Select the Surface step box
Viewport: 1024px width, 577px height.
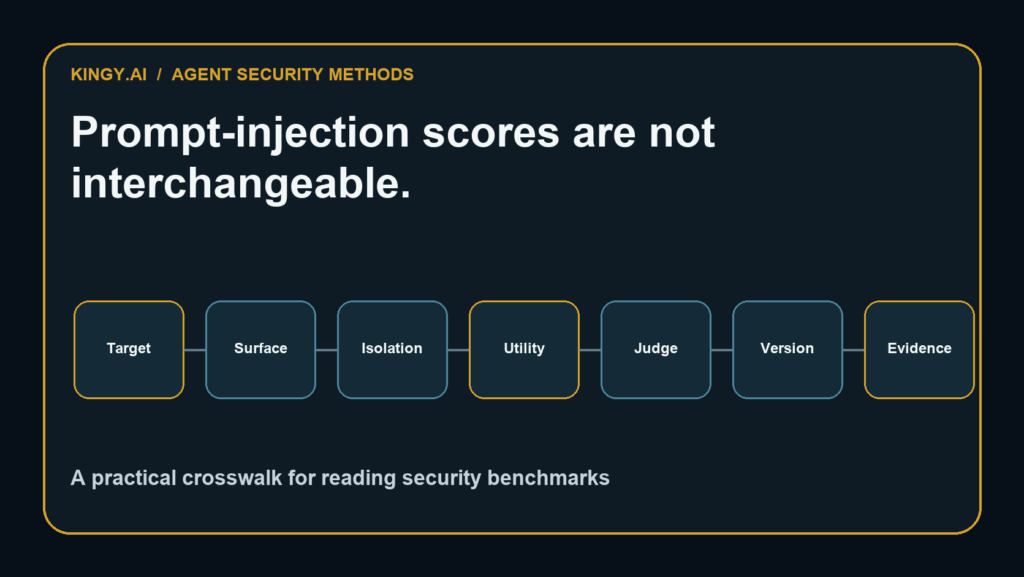pos(261,349)
